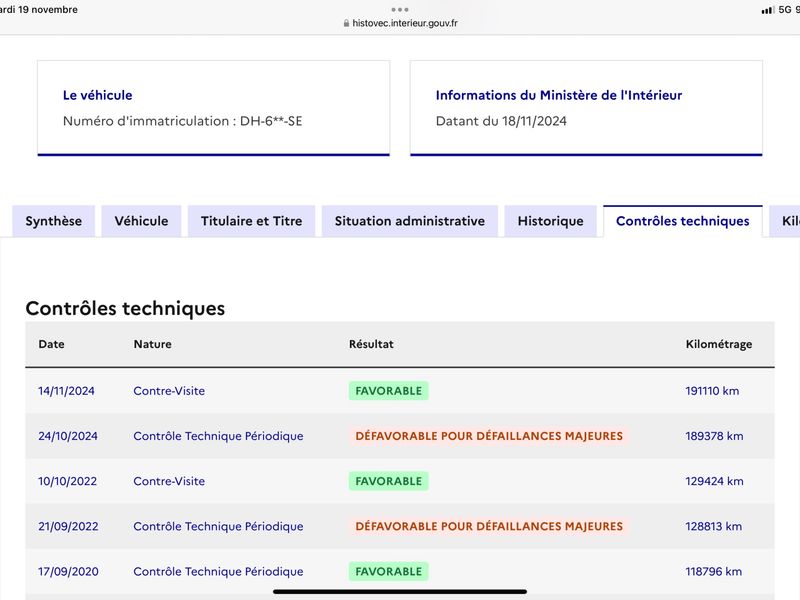This screenshot has height=600, width=800.
Task: Select the 118796 km mileage value
Action: click(x=714, y=571)
